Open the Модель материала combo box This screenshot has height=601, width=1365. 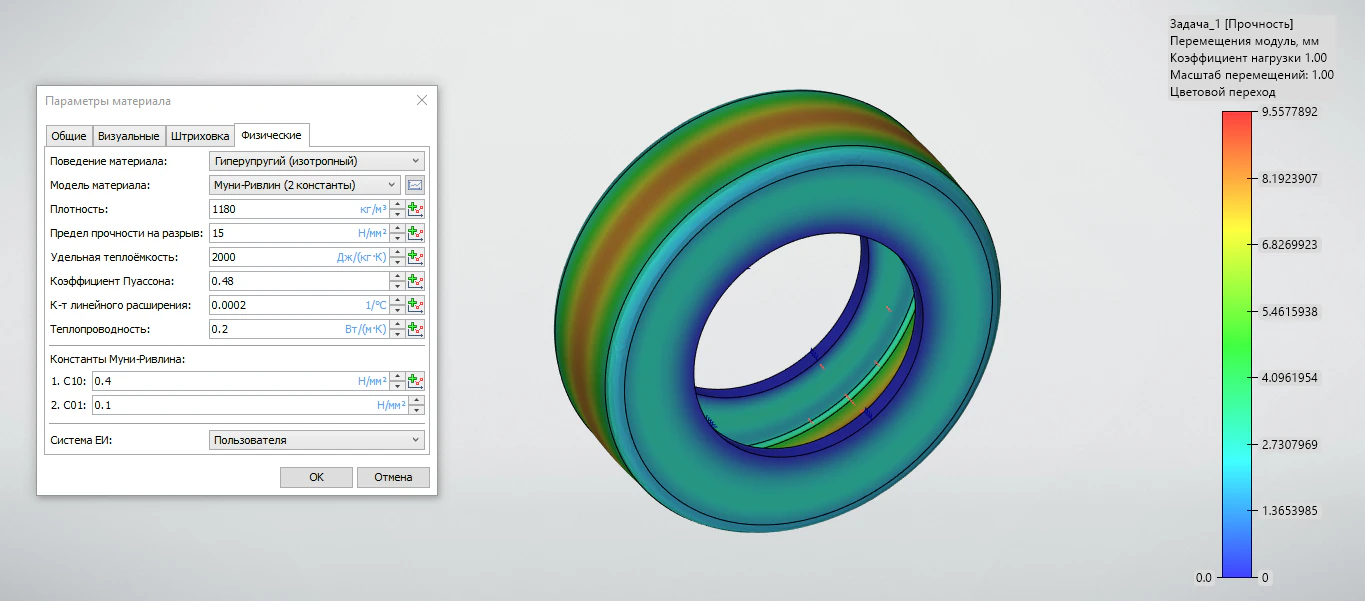pyautogui.click(x=304, y=185)
